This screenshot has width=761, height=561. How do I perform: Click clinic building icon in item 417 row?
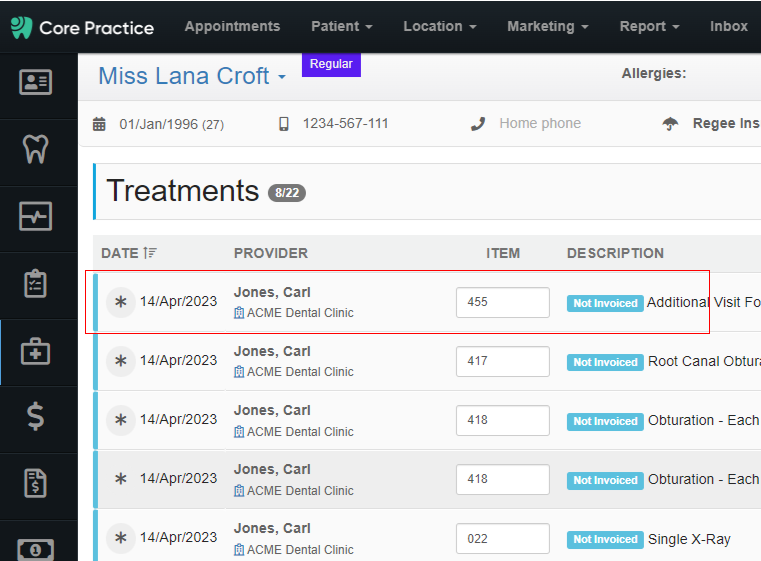pyautogui.click(x=239, y=372)
